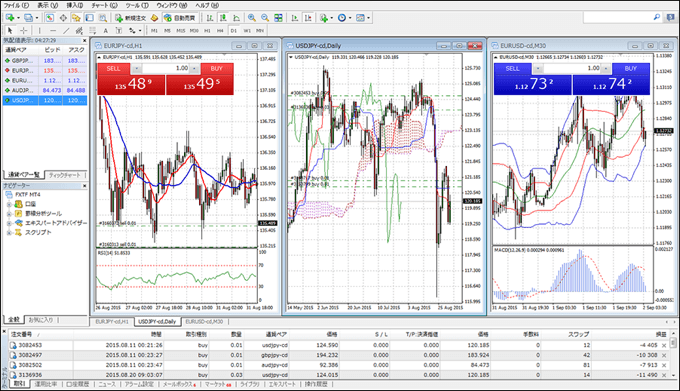The image size is (680, 391).
Task: Click the zoom out magnifier icon
Action: pyautogui.click(x=265, y=18)
